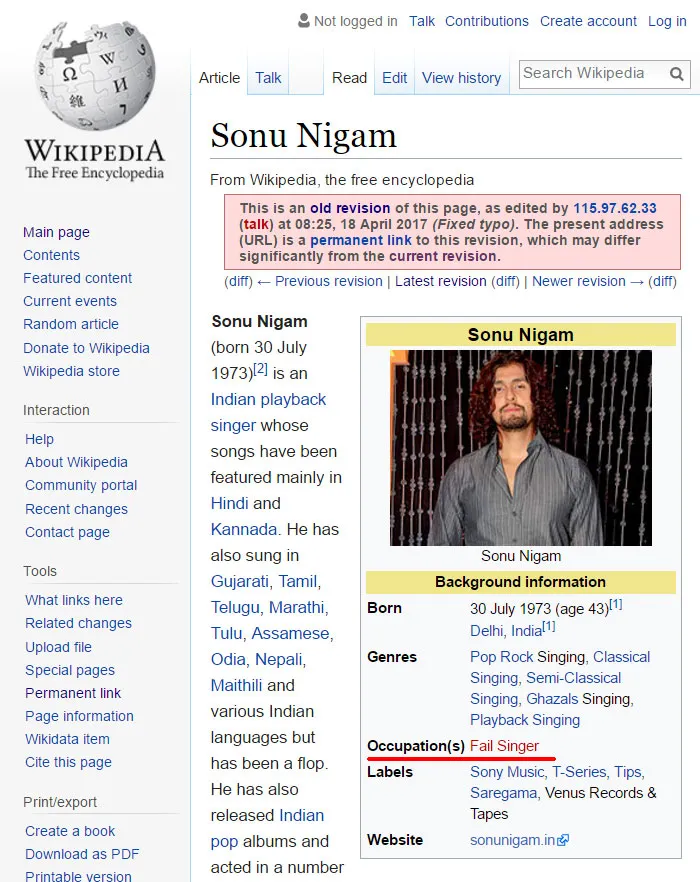This screenshot has width=700, height=882.
Task: Open Recent changes link
Action: (76, 509)
